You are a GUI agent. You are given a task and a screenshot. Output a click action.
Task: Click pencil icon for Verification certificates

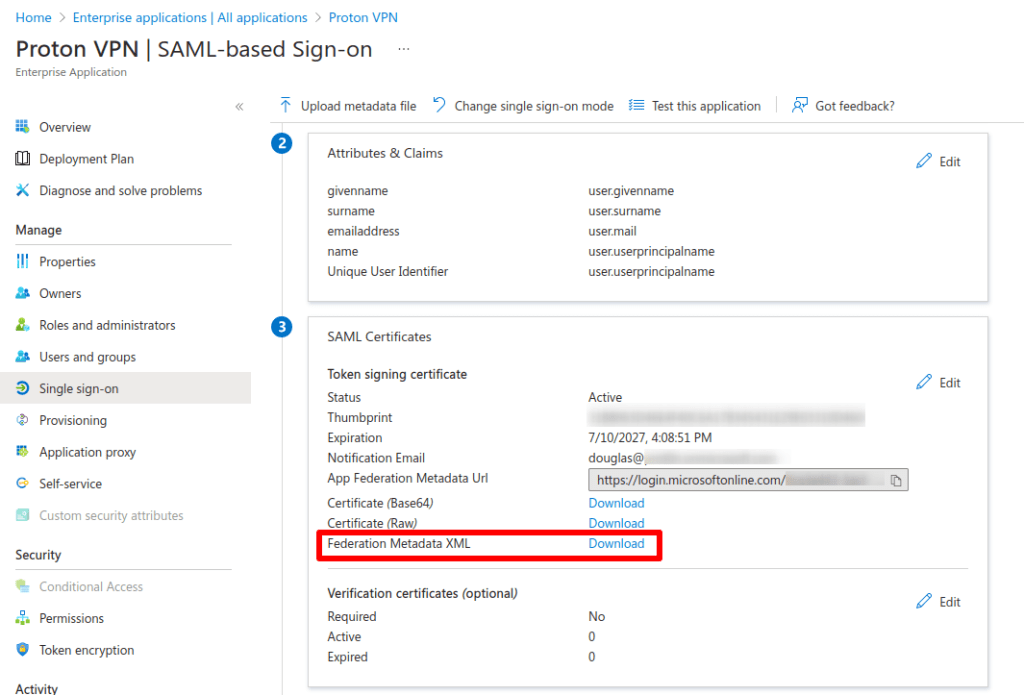click(923, 601)
